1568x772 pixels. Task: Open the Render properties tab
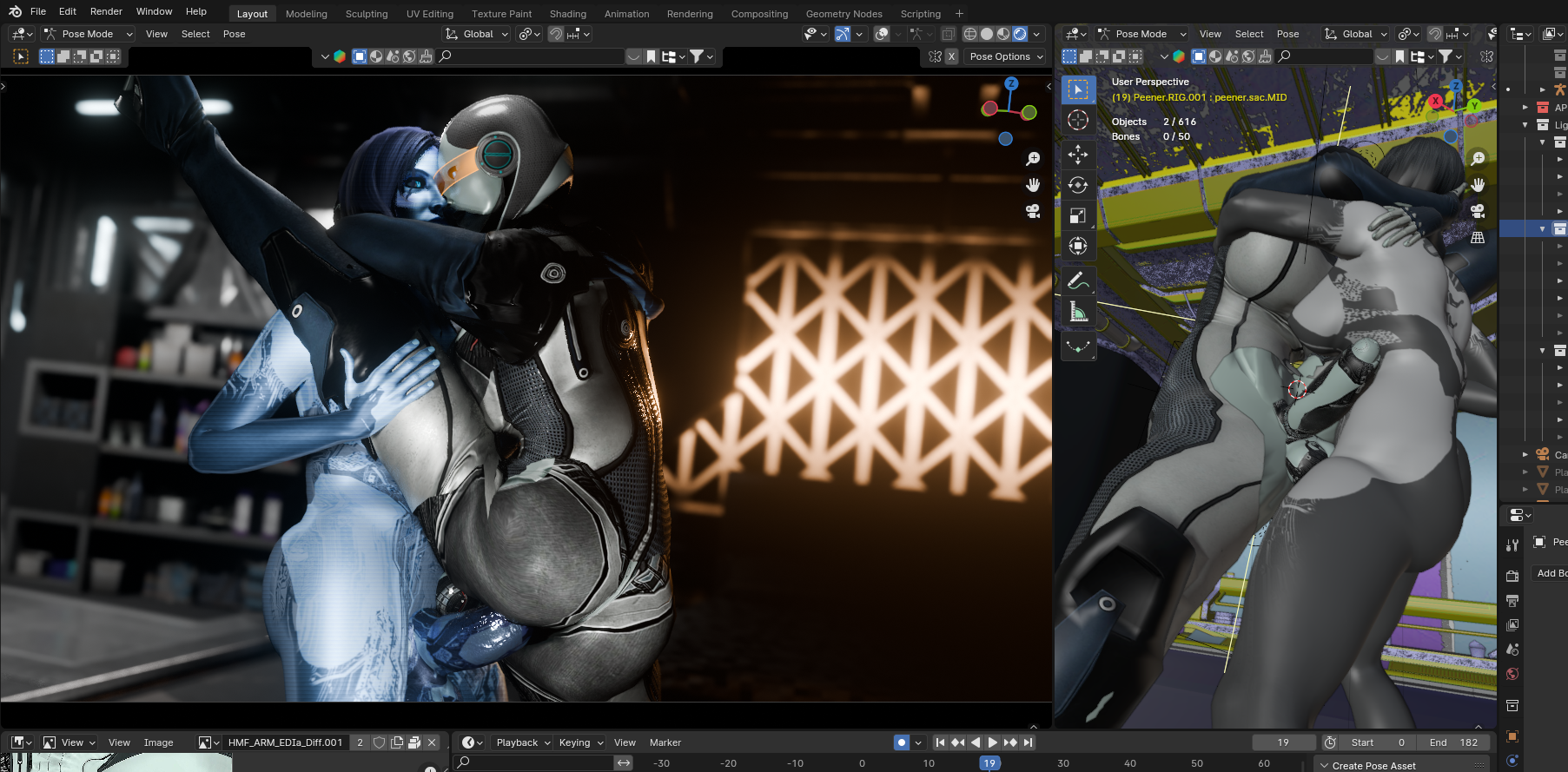tap(1512, 576)
